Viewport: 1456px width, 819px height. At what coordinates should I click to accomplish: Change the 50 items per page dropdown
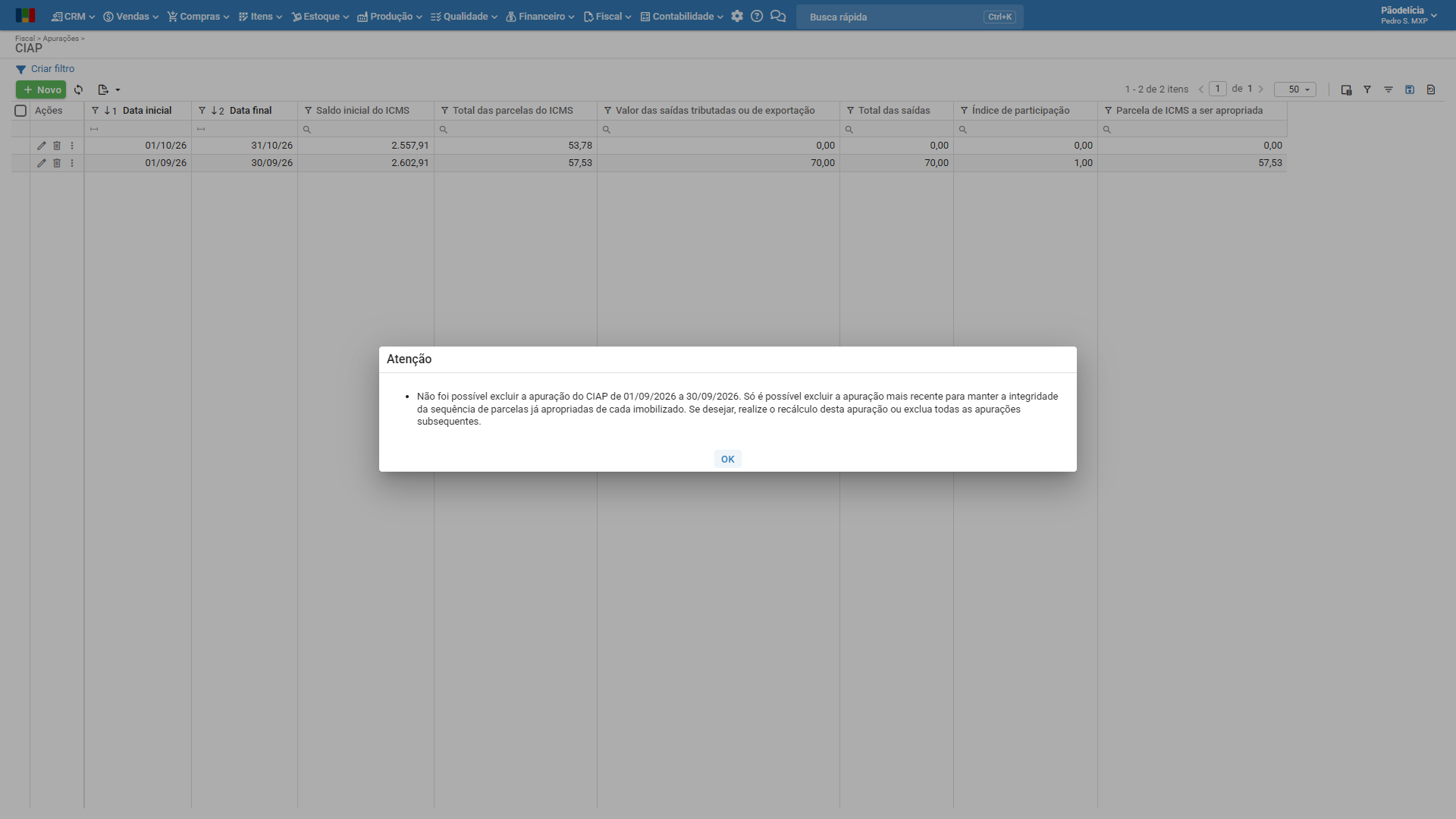[1295, 89]
